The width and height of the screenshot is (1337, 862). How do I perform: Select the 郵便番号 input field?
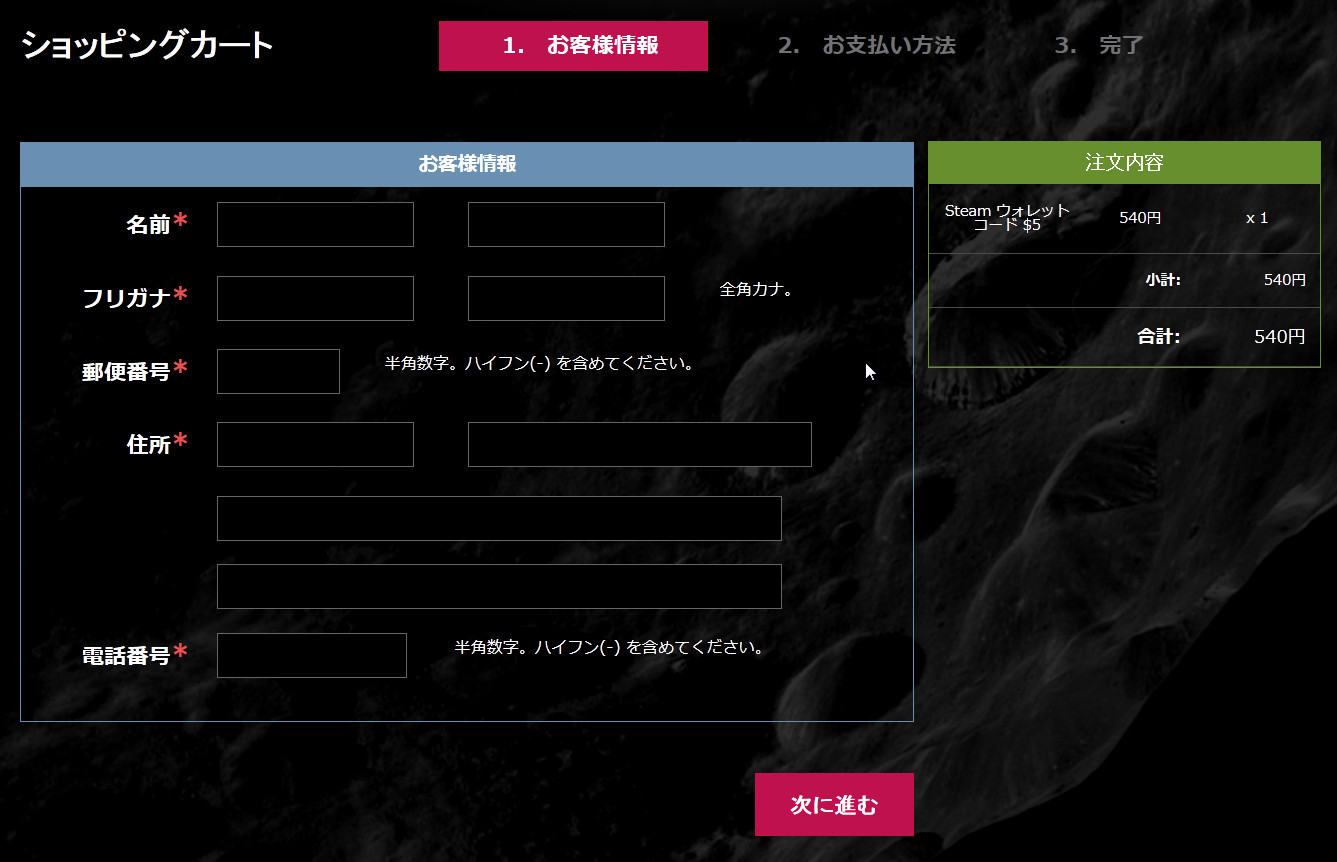point(278,371)
